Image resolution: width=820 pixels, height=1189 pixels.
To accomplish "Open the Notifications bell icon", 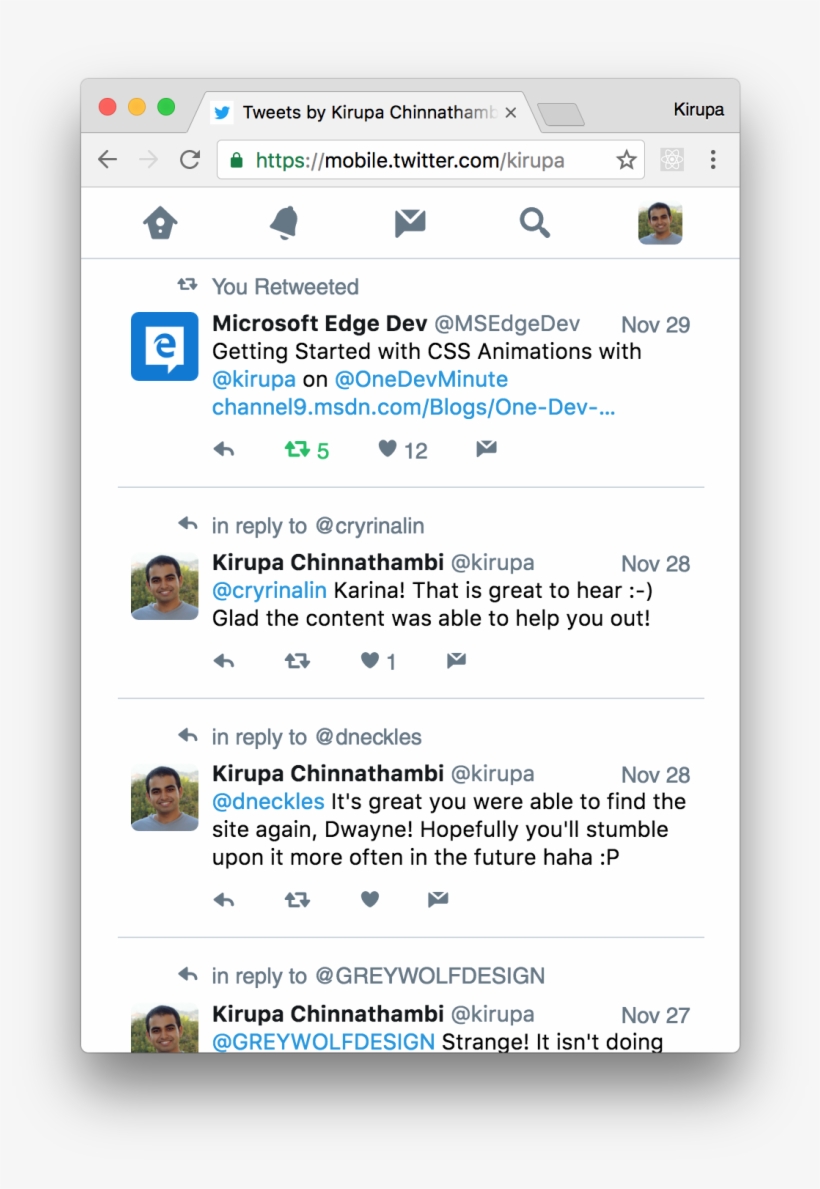I will (285, 222).
